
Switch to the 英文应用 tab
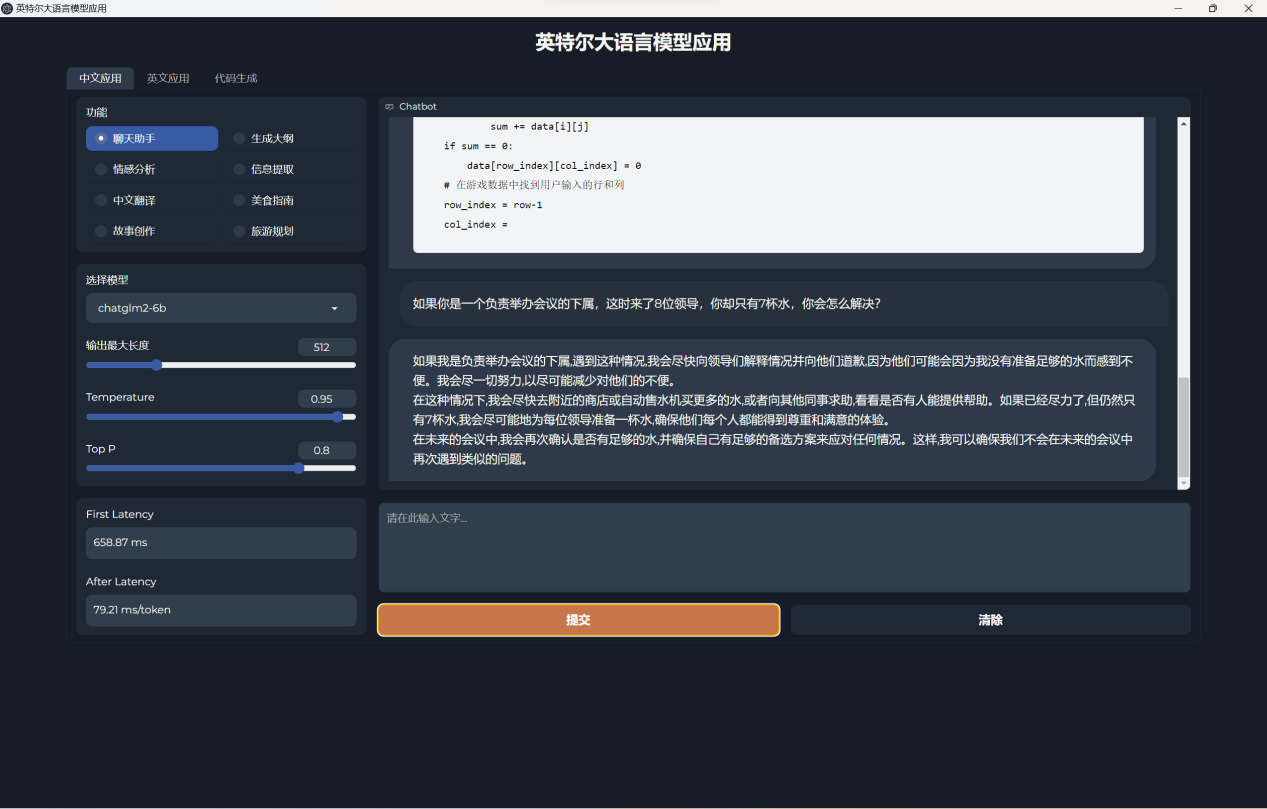point(169,78)
